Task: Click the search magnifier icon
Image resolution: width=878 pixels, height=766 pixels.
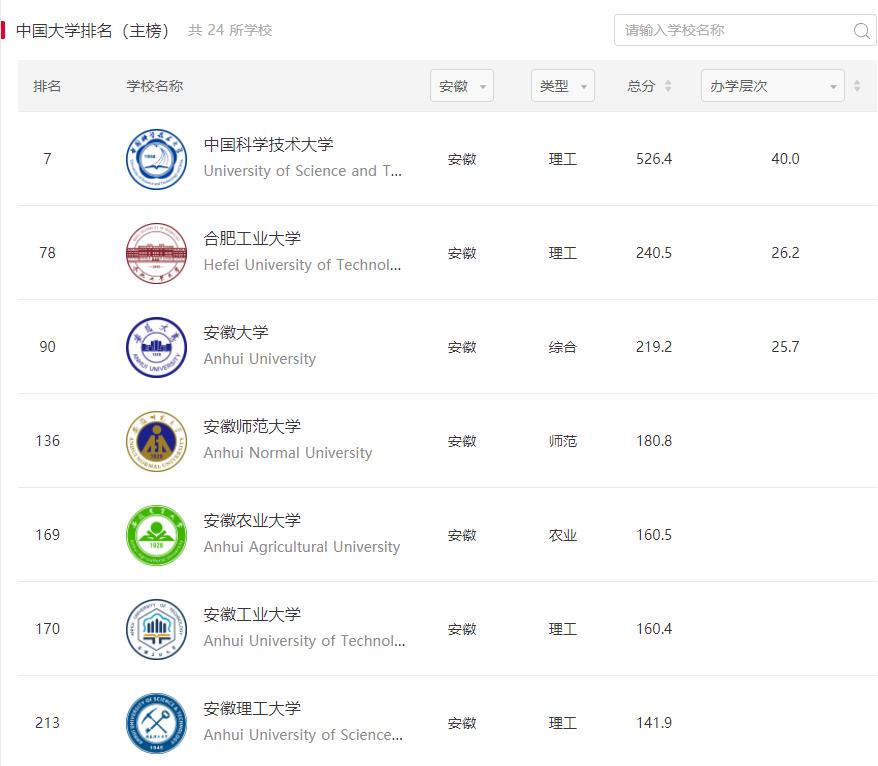Action: coord(861,31)
